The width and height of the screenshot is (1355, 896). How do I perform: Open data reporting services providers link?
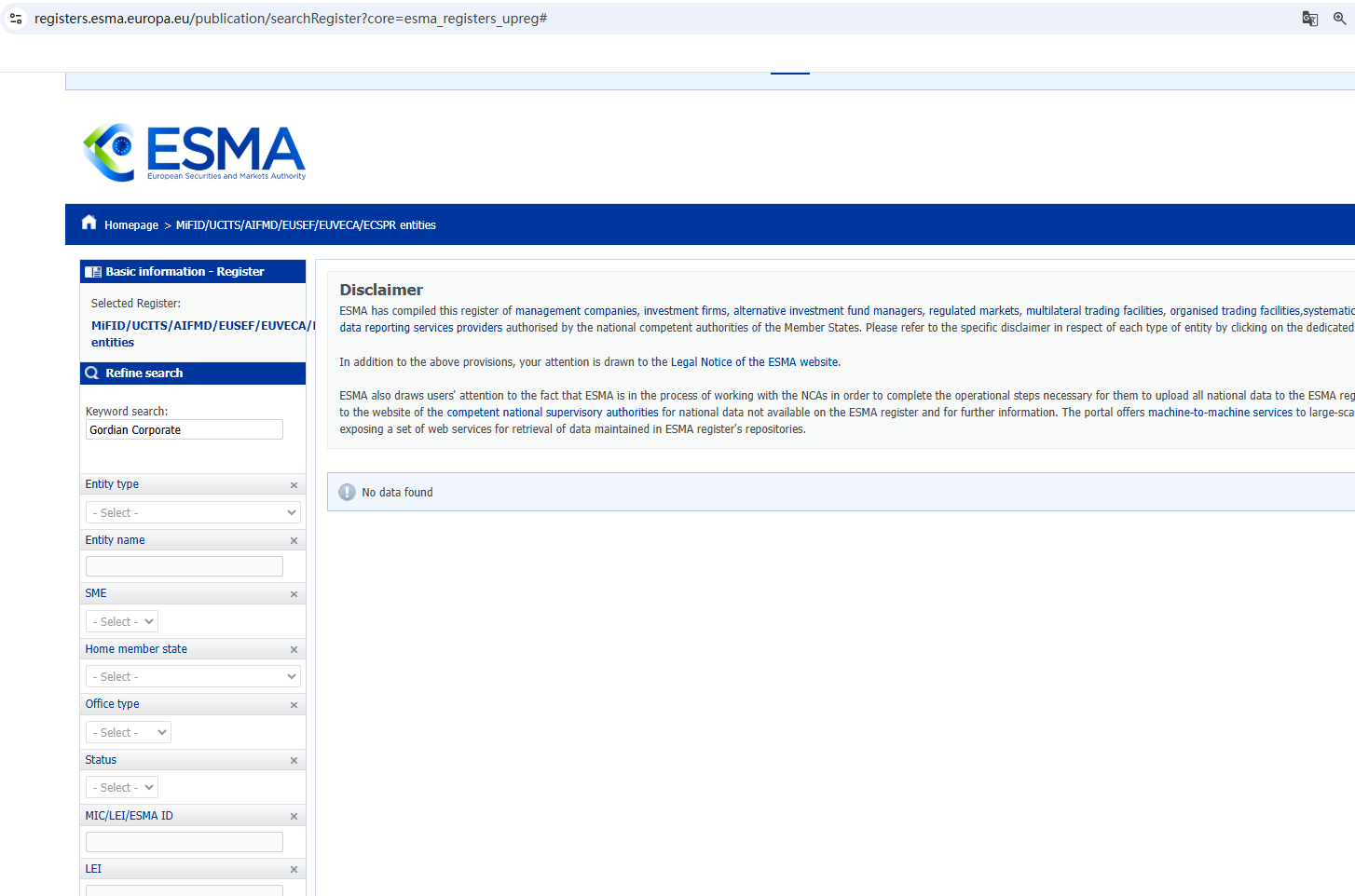pyautogui.click(x=421, y=328)
